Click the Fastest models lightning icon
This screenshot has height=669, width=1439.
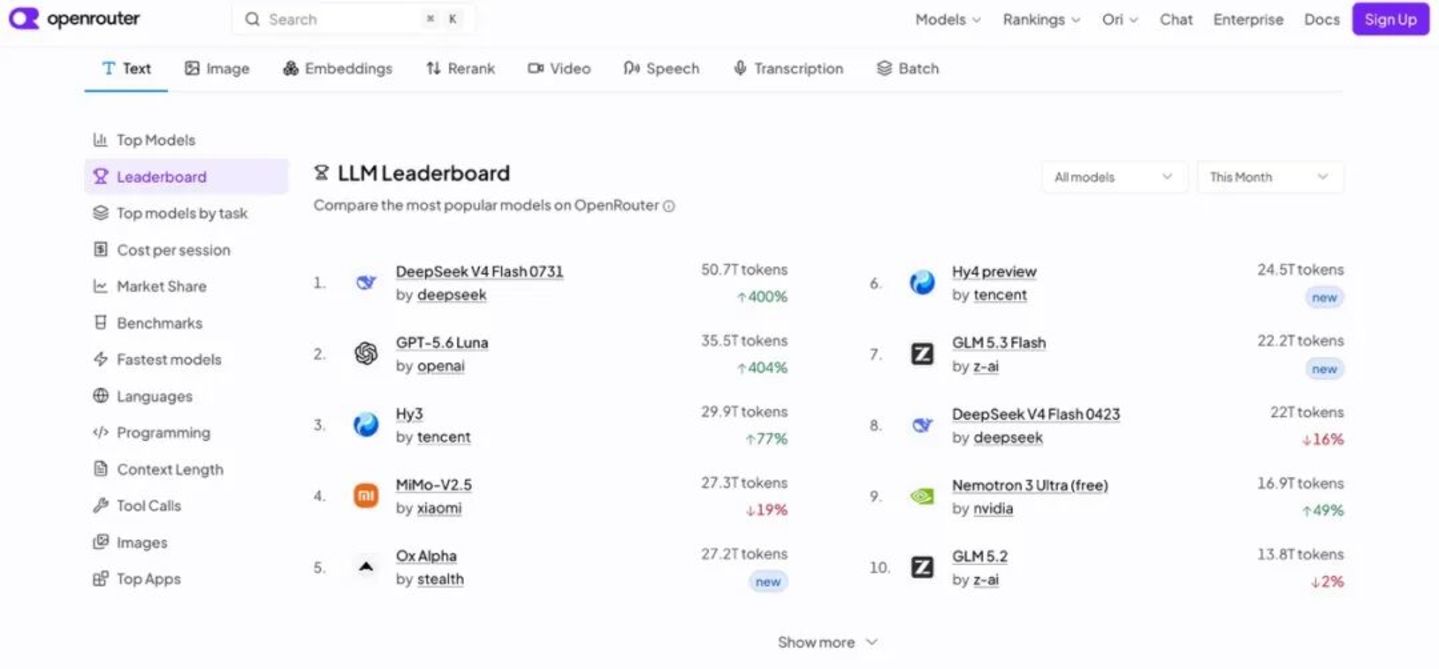(x=100, y=359)
